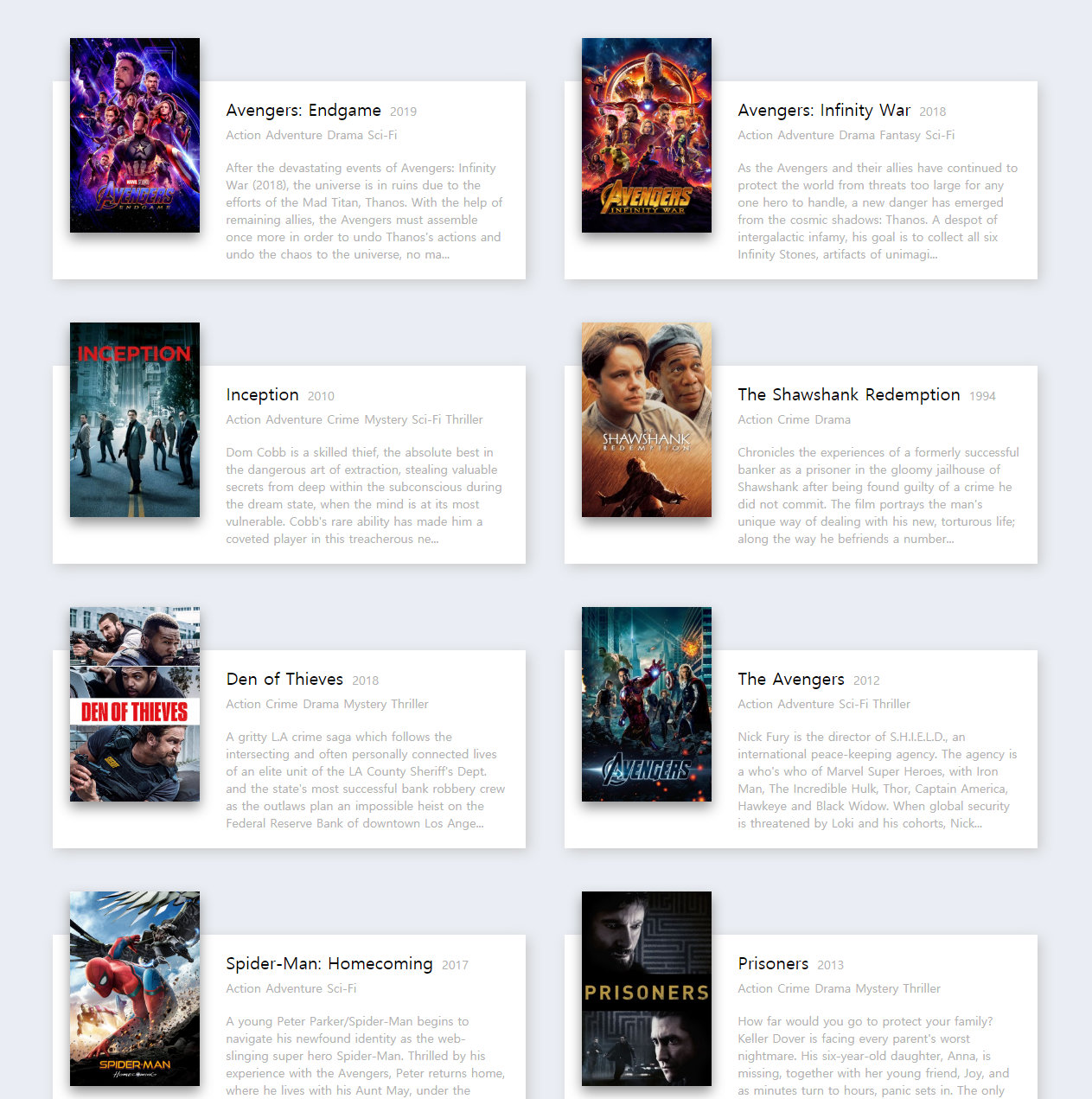Click Den of Thieves synopsis 'A gritty L.A crime saga'
Screen dimensions: 1092x1099
[366, 780]
